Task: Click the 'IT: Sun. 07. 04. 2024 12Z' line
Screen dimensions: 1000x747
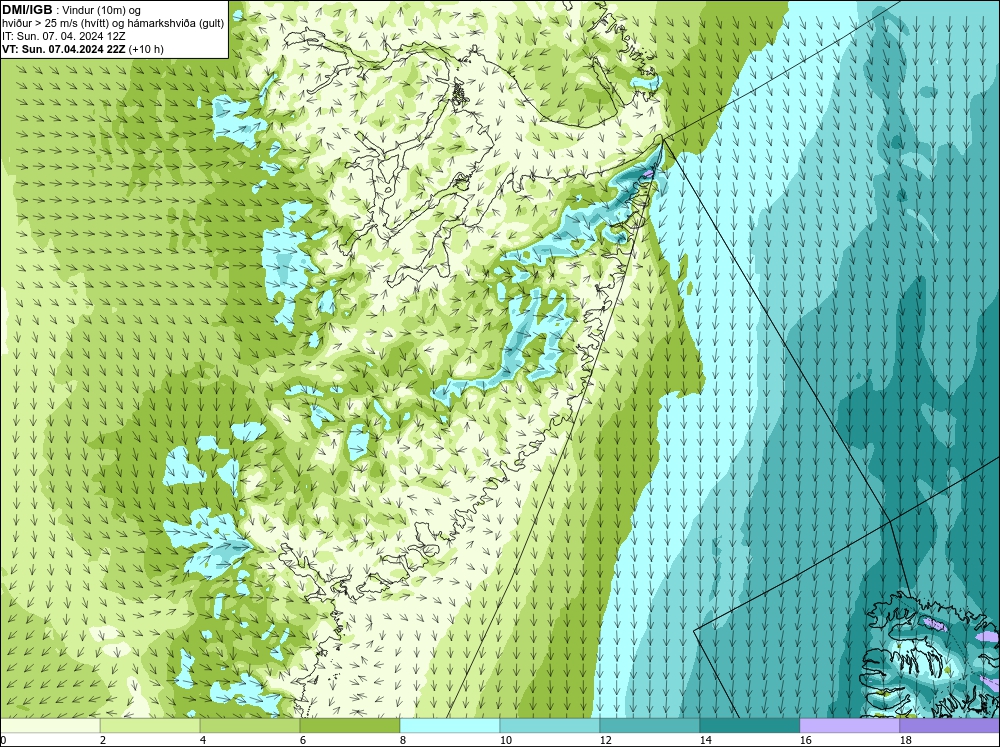Action: coord(64,36)
